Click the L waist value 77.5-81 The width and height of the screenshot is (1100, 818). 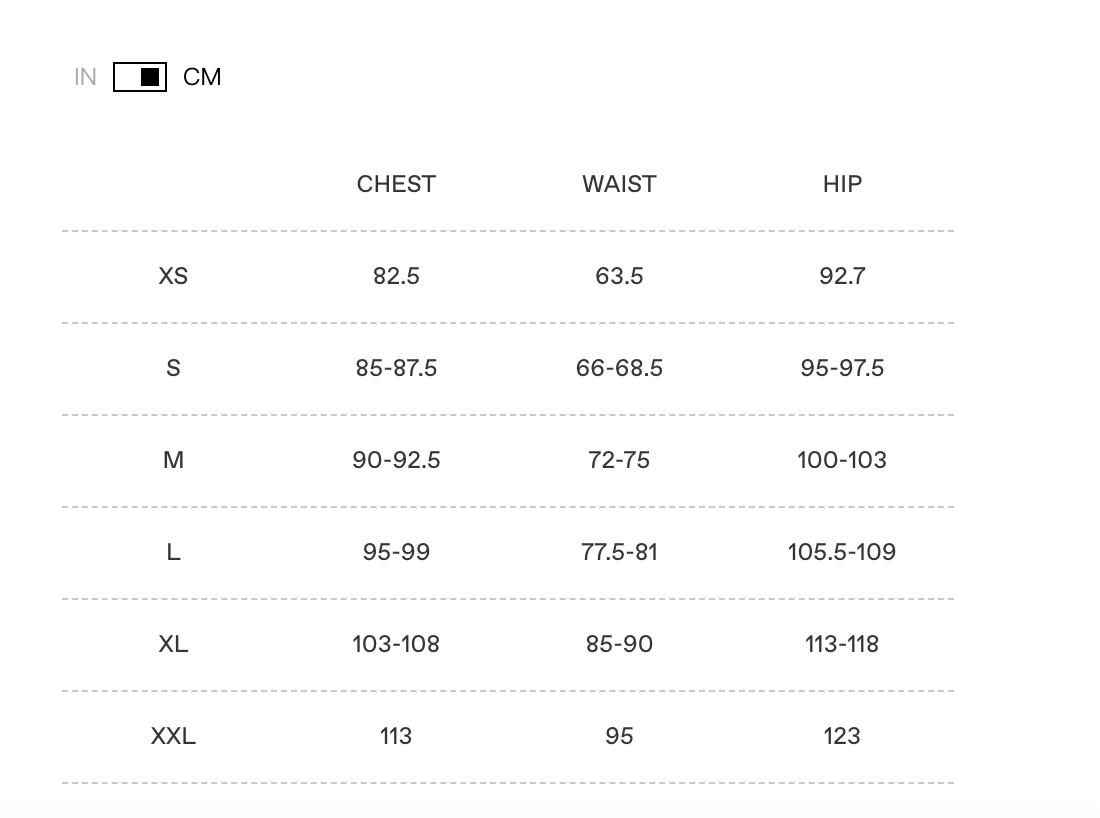pyautogui.click(x=619, y=552)
